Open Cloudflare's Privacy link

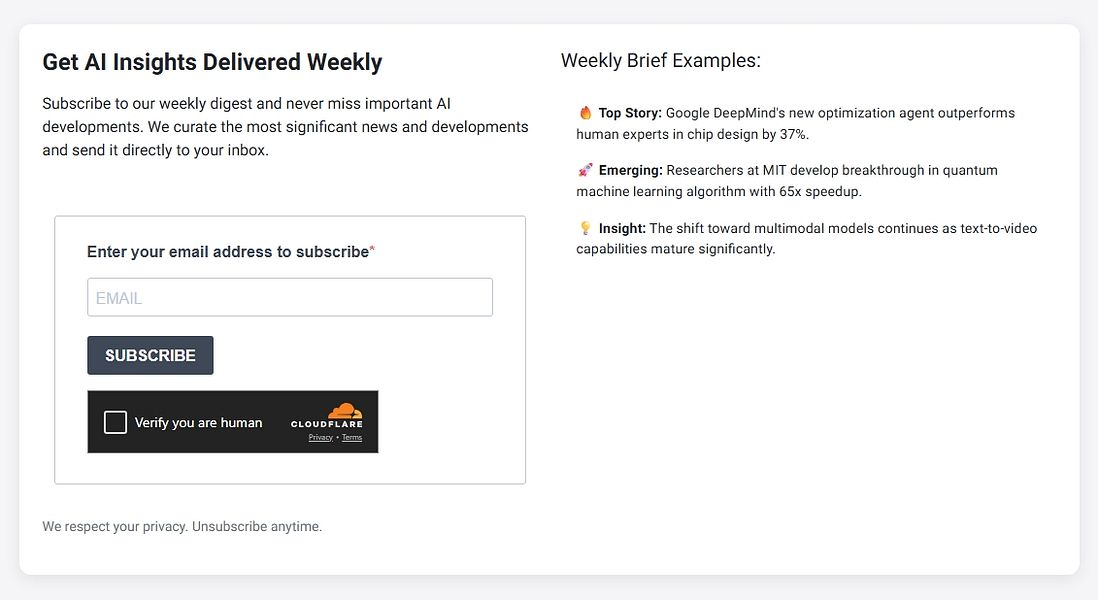319,437
